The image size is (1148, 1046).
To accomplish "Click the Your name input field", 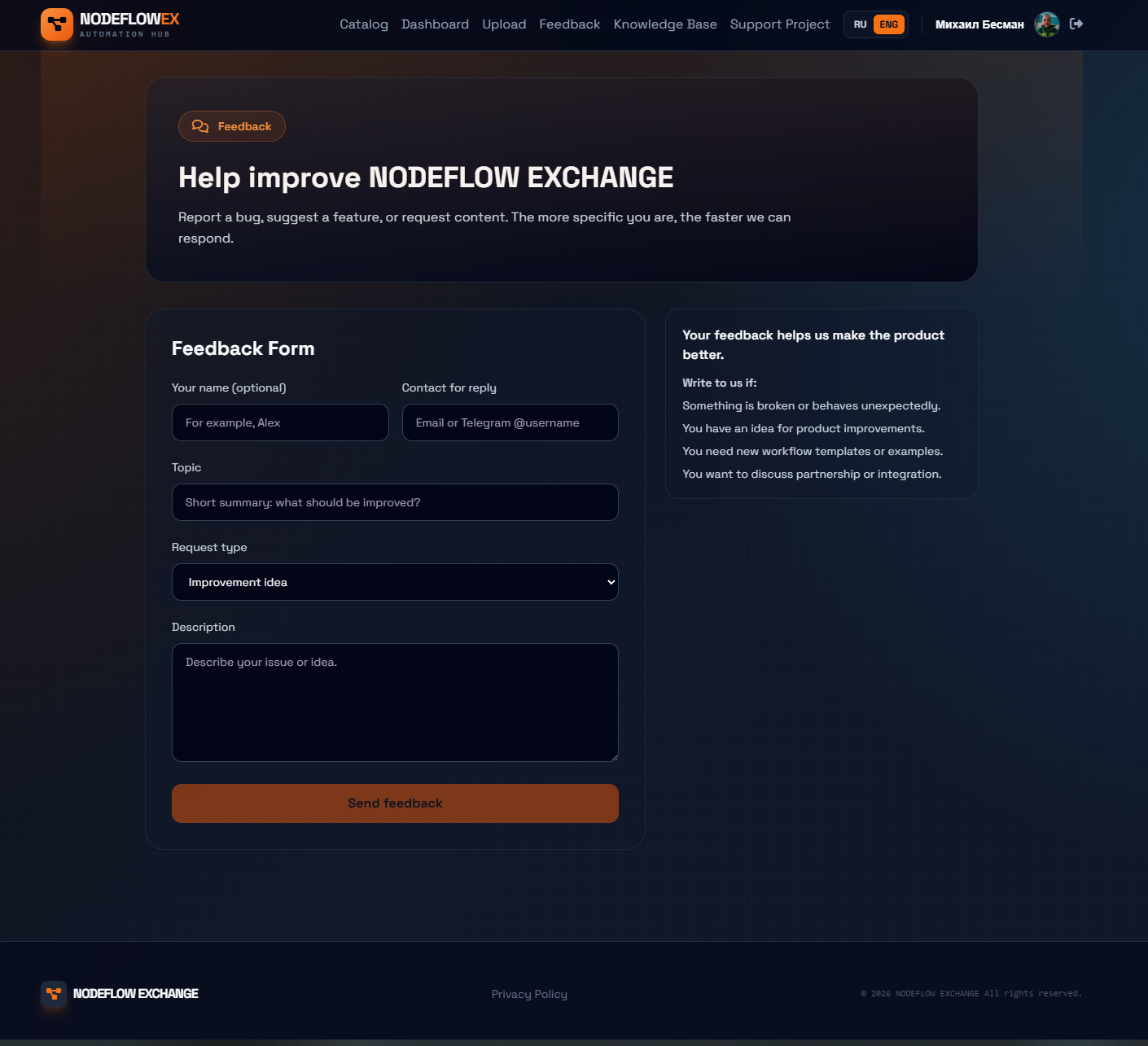I will click(280, 422).
